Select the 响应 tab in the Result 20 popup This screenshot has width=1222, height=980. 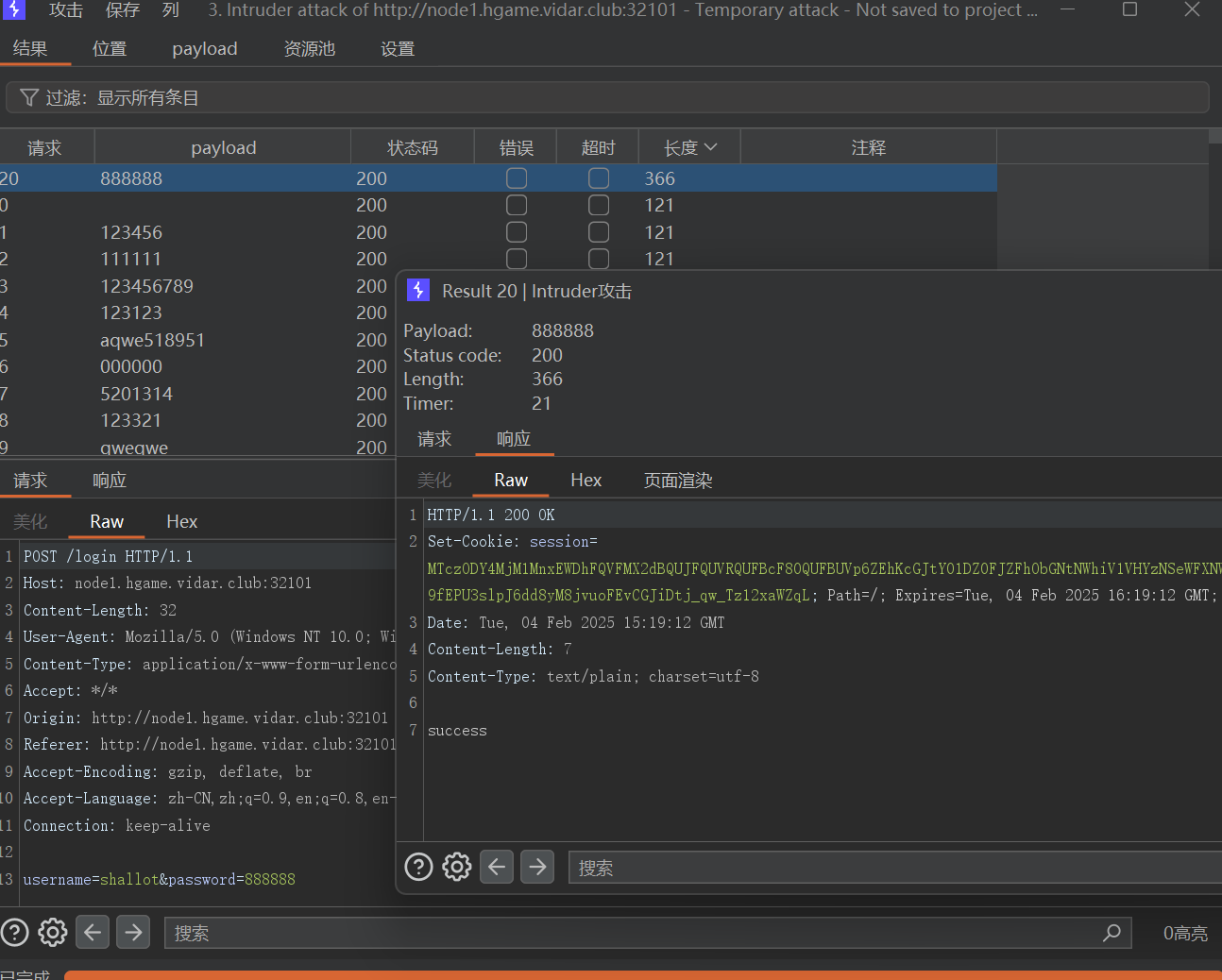(514, 439)
